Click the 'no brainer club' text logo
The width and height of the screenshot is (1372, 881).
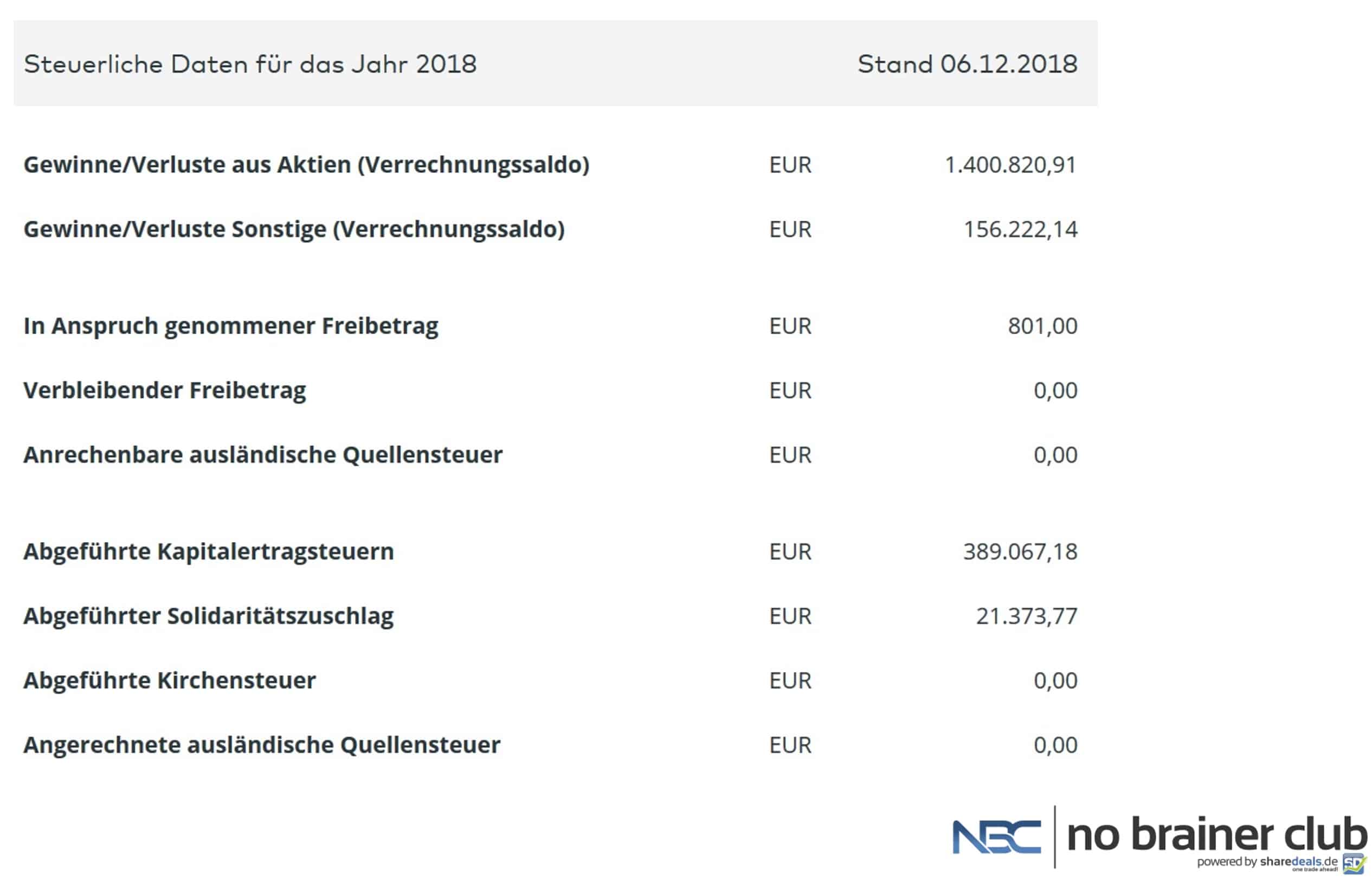point(1216,835)
